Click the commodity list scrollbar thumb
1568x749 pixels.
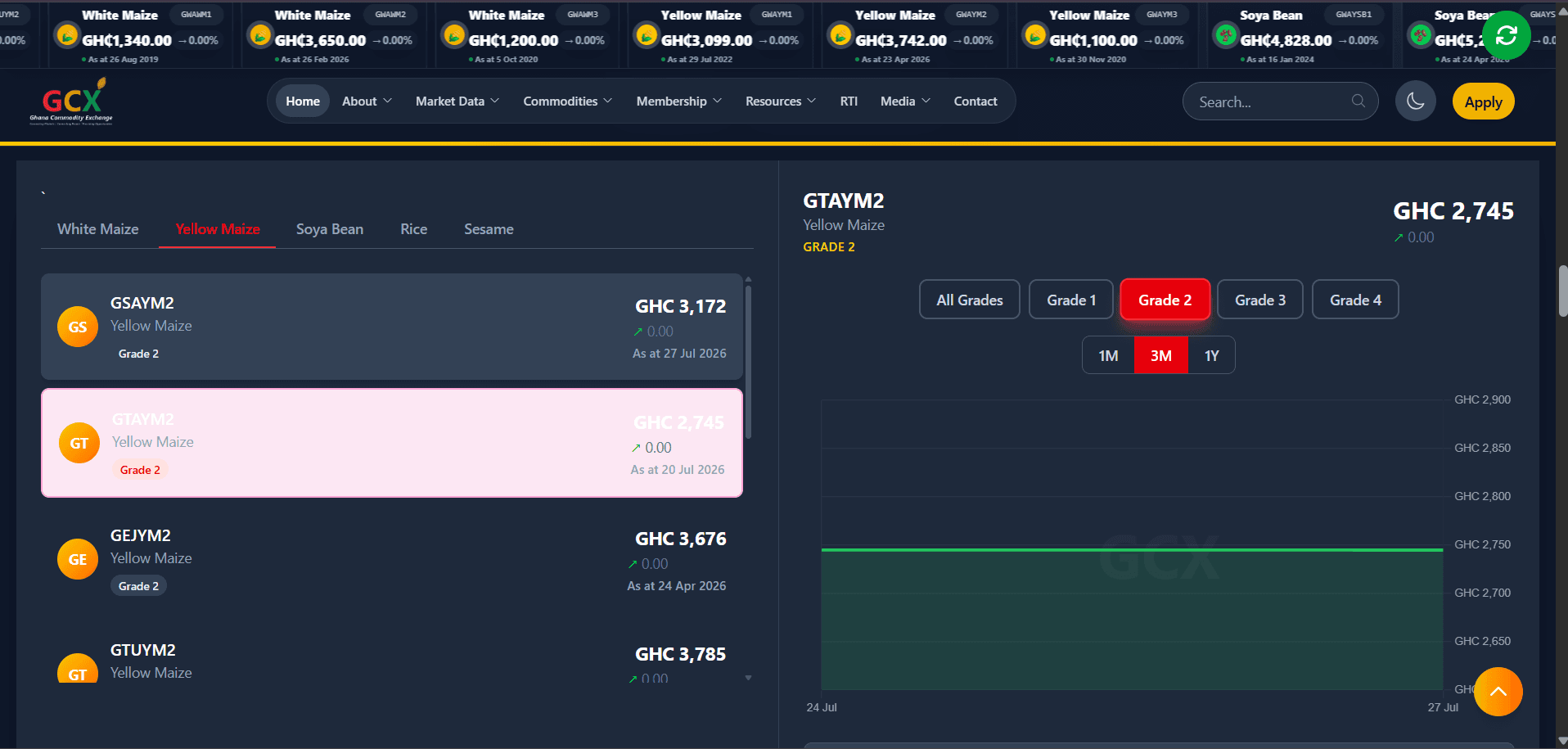748,362
